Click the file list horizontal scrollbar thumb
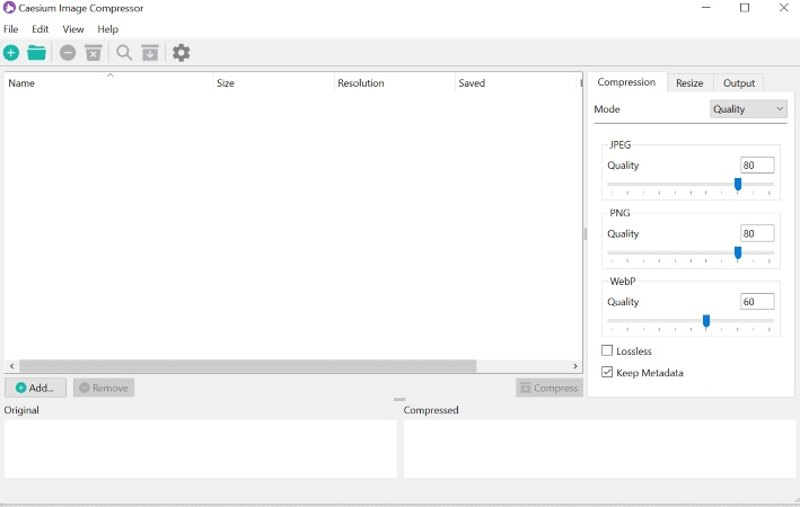800x507 pixels. point(248,366)
